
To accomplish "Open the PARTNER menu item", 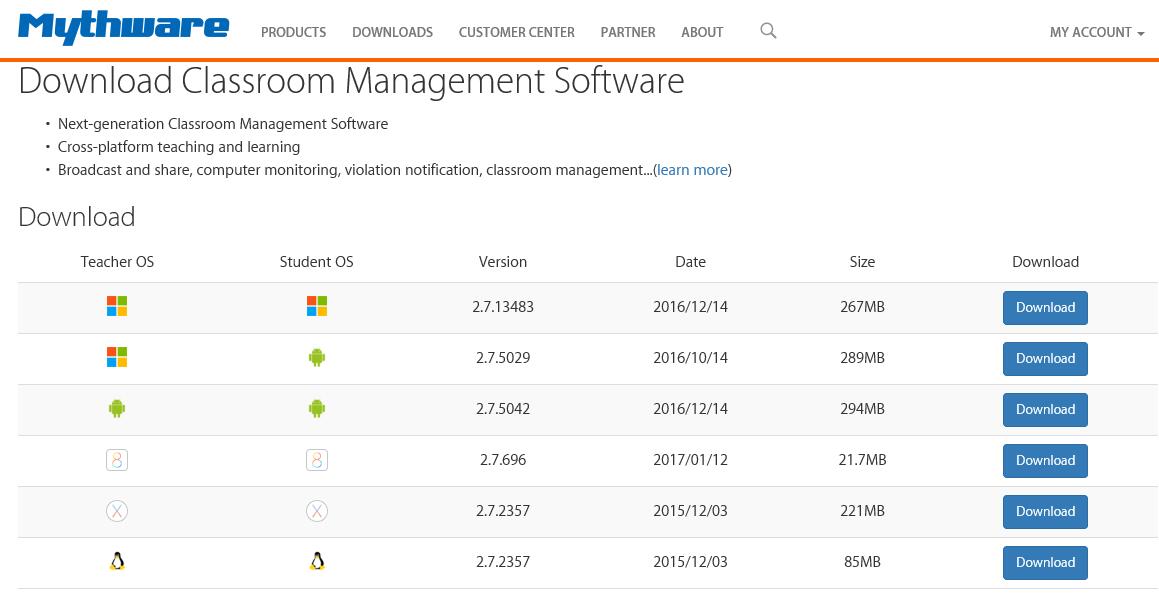I will [628, 33].
